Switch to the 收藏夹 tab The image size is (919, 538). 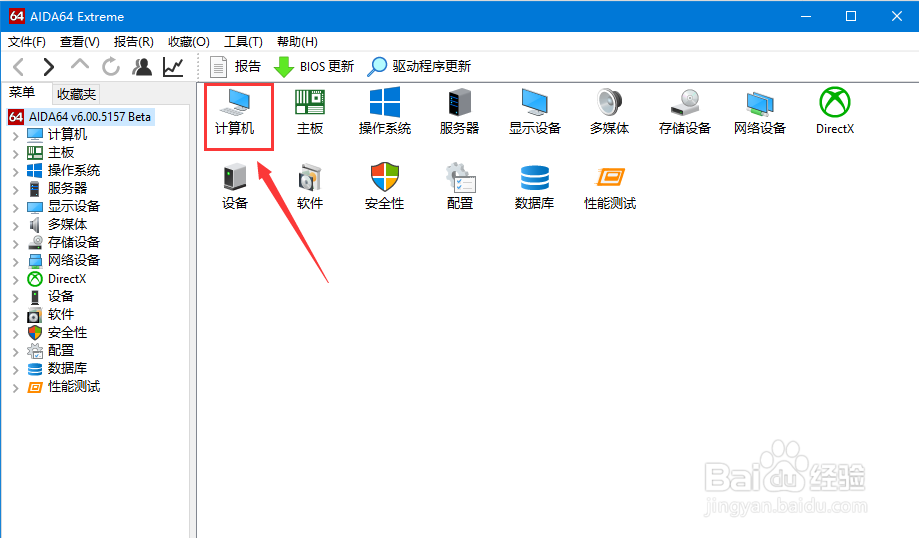coord(76,94)
